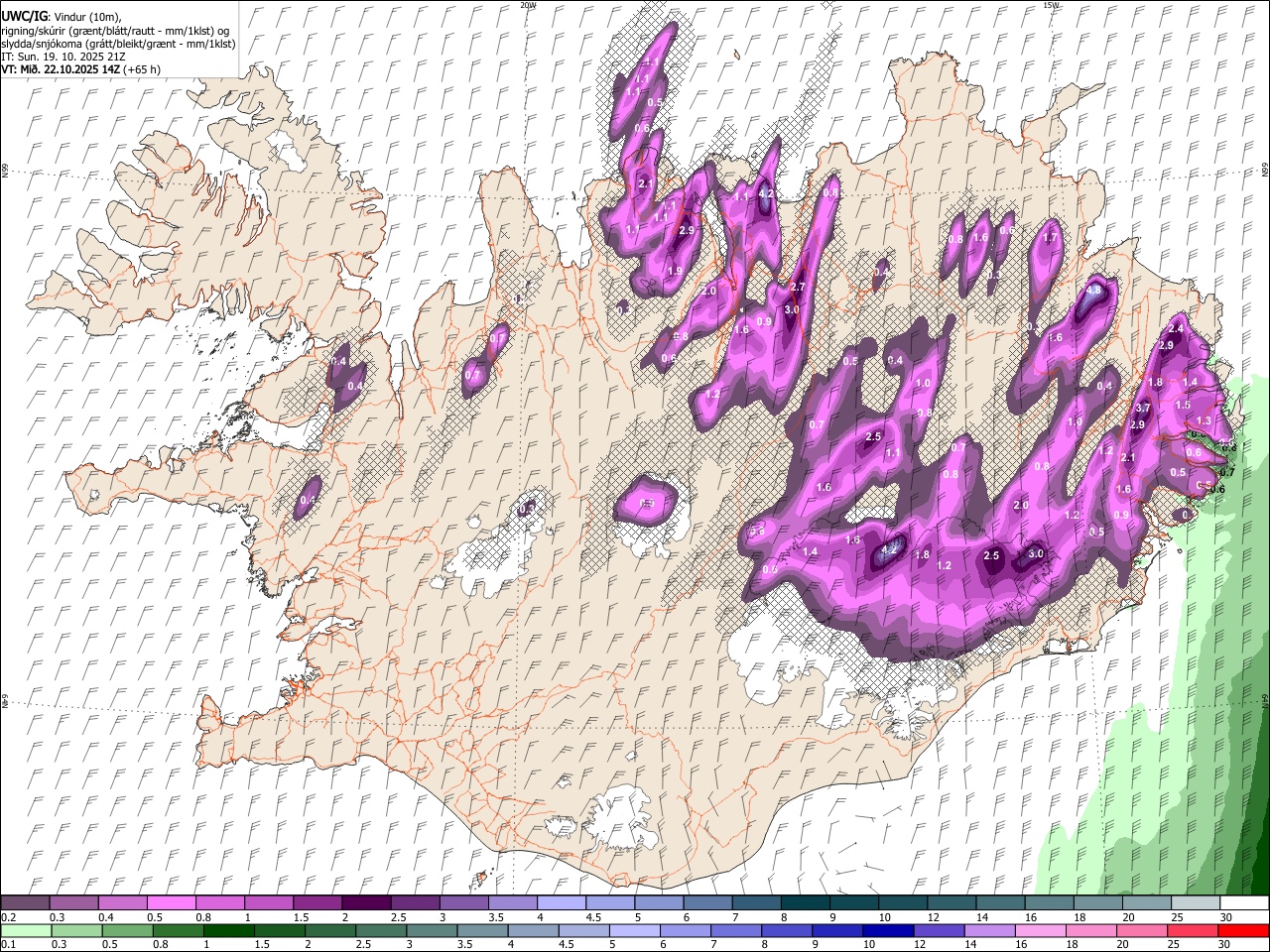This screenshot has height=952, width=1270.
Task: Click the 'rigning/skúrir' description line in the header
Action: coord(115,30)
